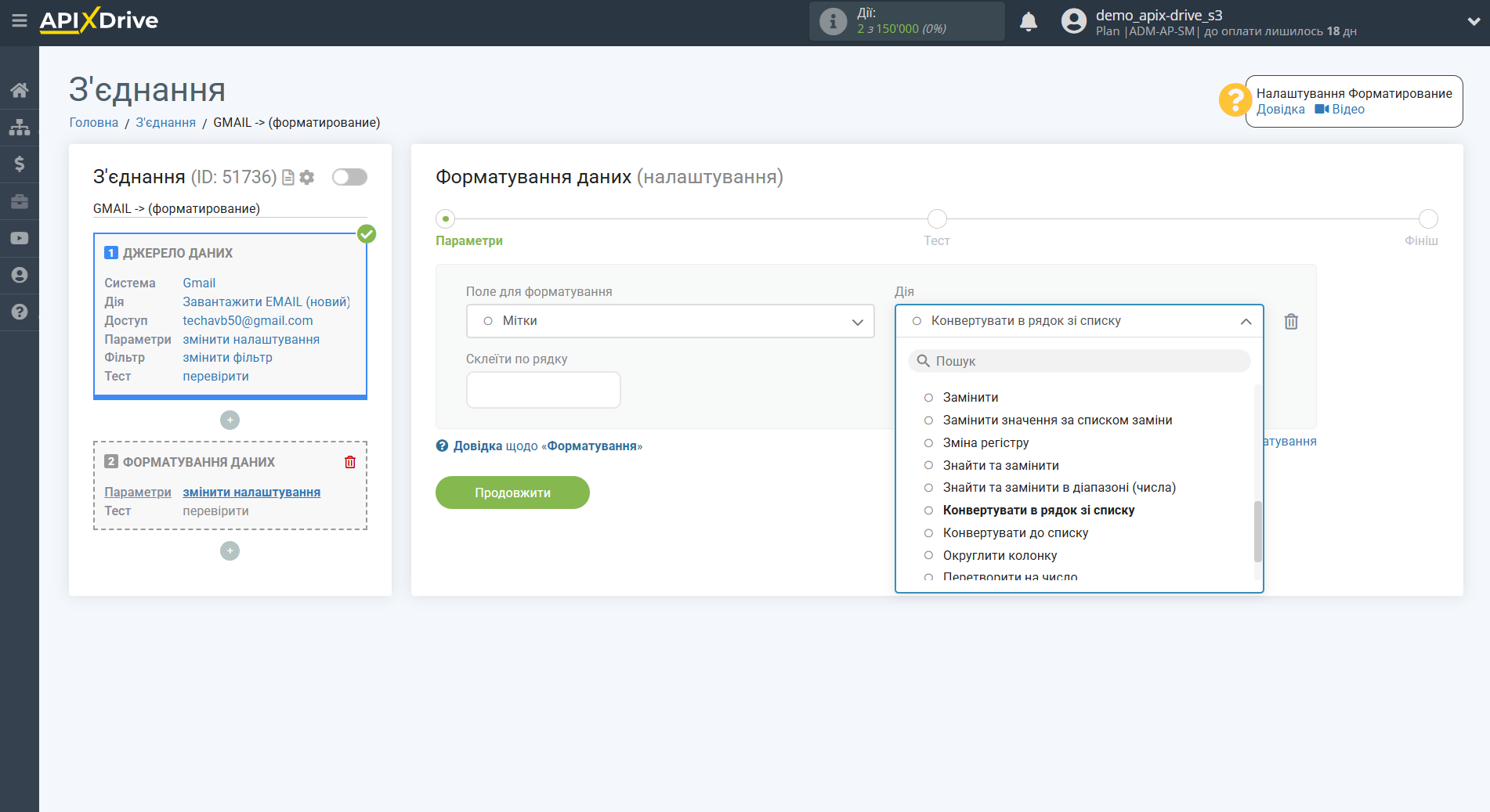Click the змінити фільтр link
This screenshot has height=812, width=1490.
pyautogui.click(x=227, y=357)
